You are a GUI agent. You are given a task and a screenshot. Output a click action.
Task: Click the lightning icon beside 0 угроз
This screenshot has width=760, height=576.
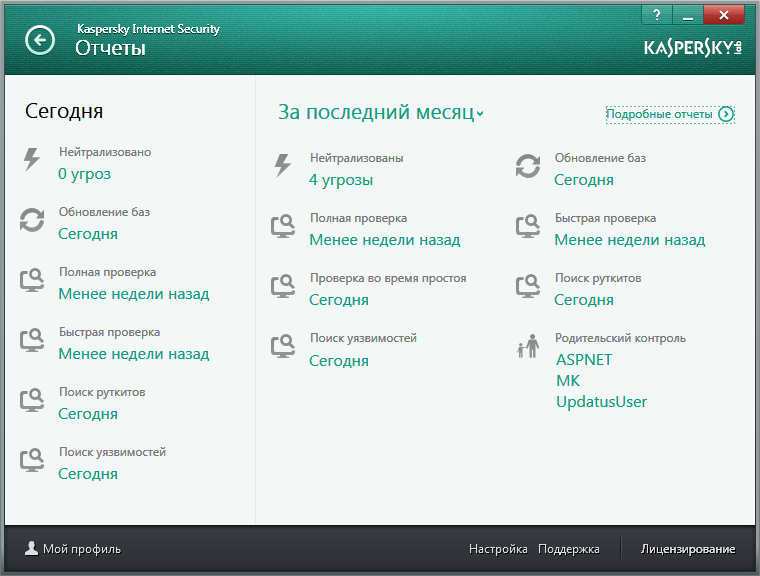click(32, 159)
